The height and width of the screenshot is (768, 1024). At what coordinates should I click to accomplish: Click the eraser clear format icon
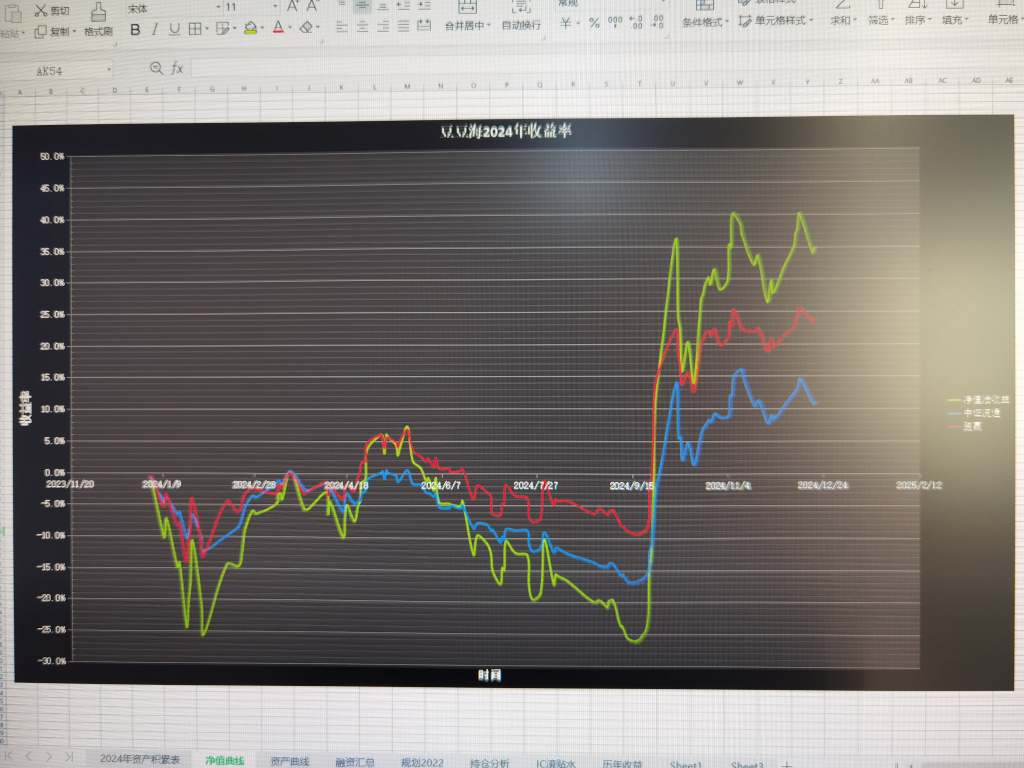coord(307,28)
